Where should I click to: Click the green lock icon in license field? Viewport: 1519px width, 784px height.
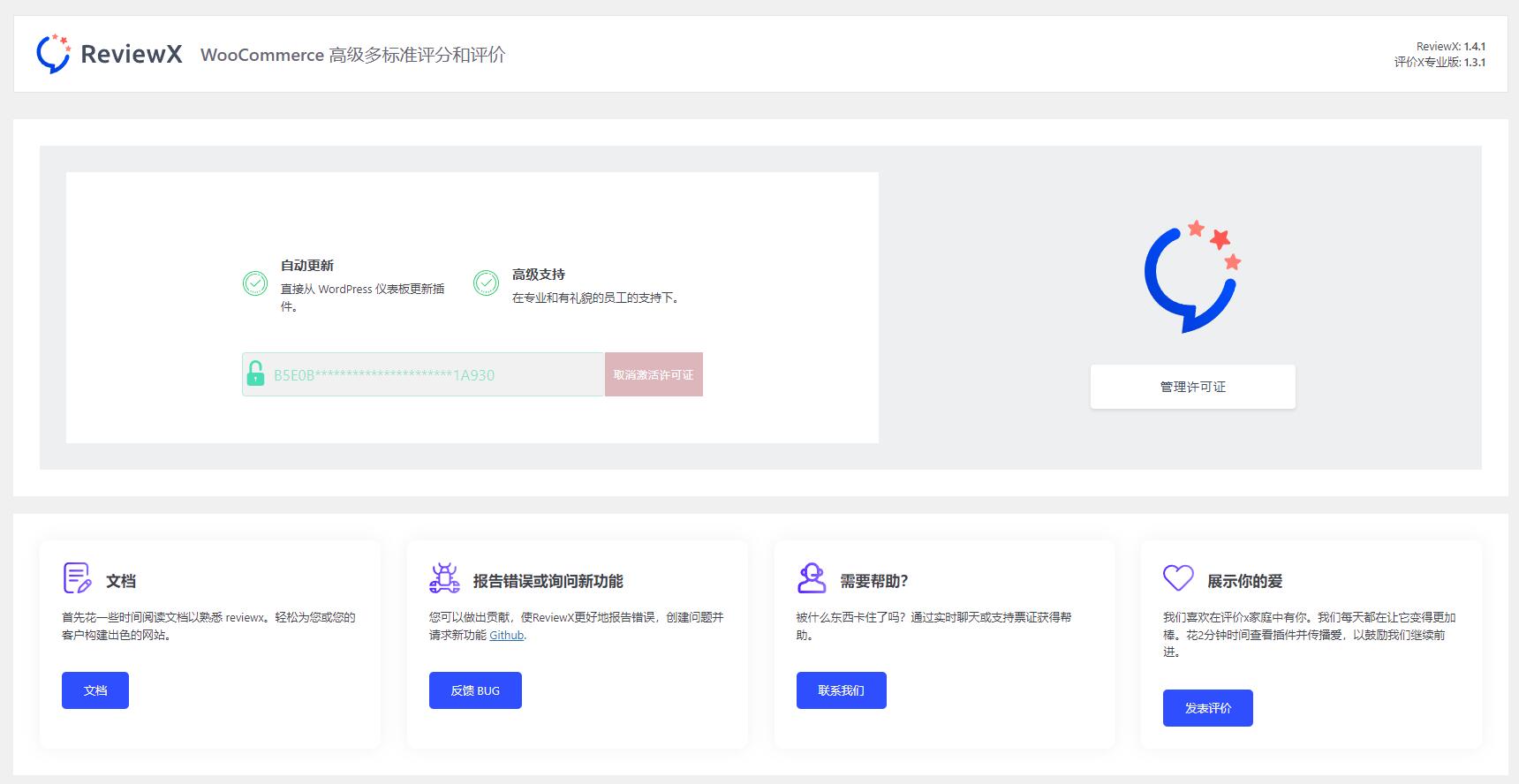pos(255,373)
